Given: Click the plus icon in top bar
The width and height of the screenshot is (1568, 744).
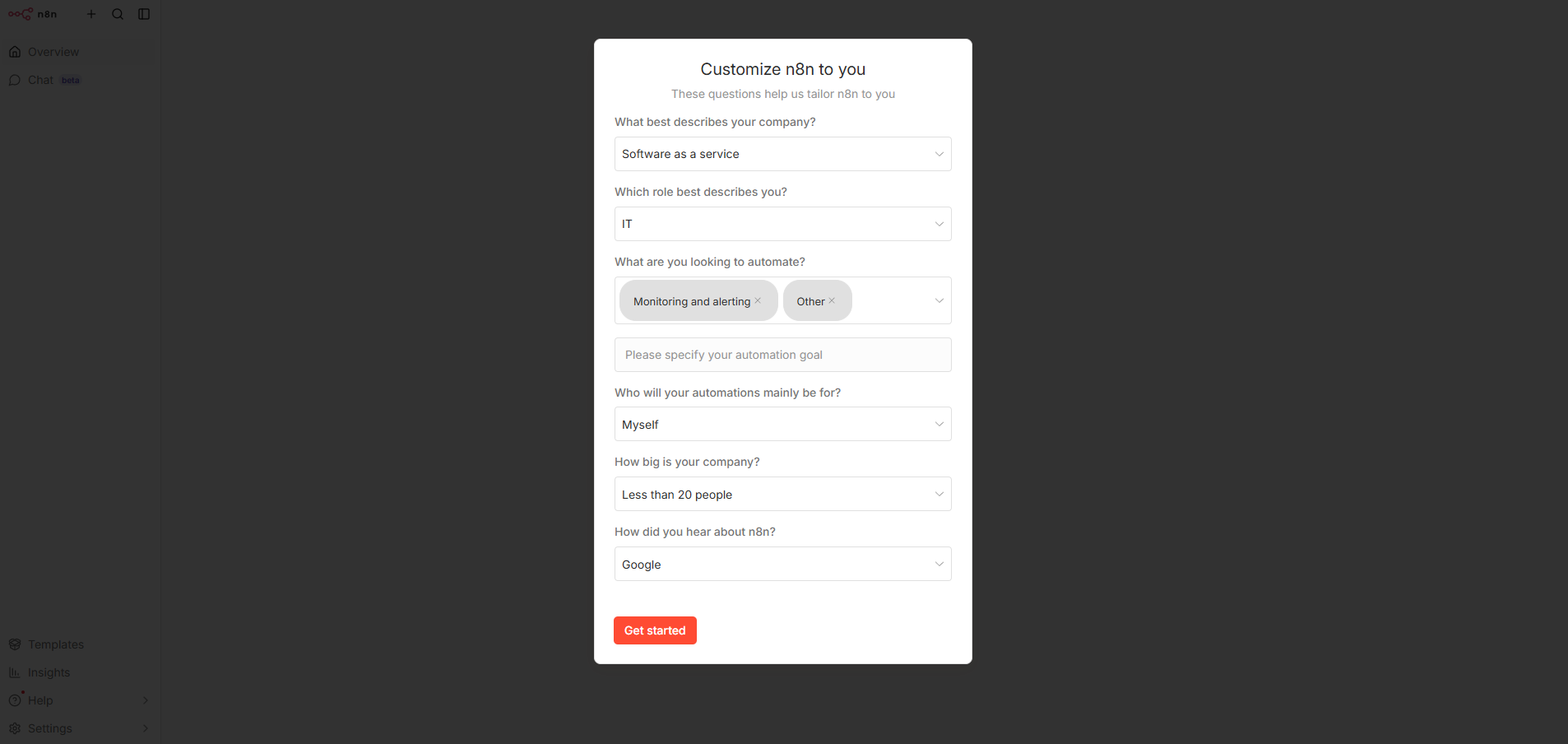Looking at the screenshot, I should (x=91, y=14).
